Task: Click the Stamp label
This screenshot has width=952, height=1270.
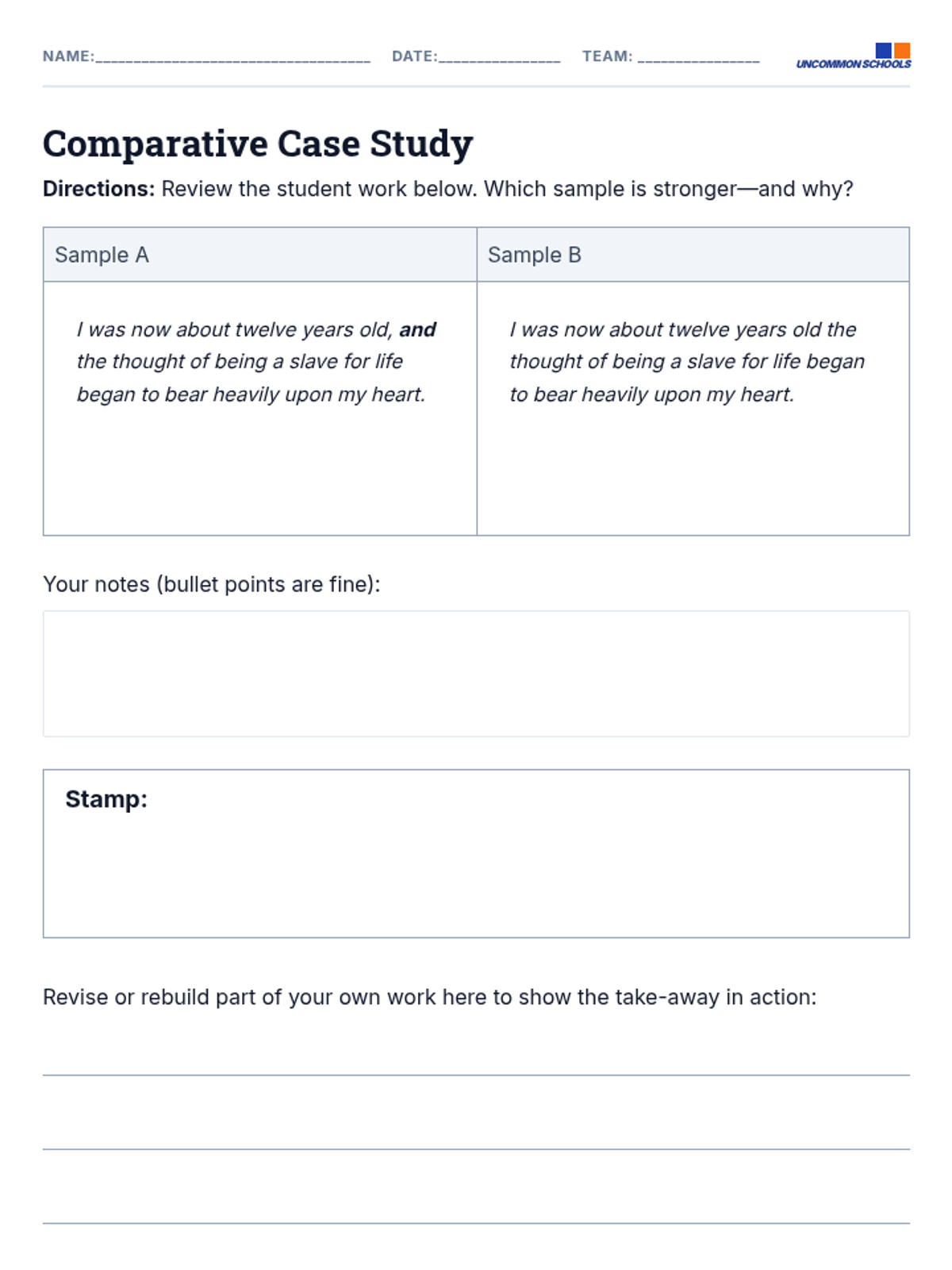Action: click(106, 799)
